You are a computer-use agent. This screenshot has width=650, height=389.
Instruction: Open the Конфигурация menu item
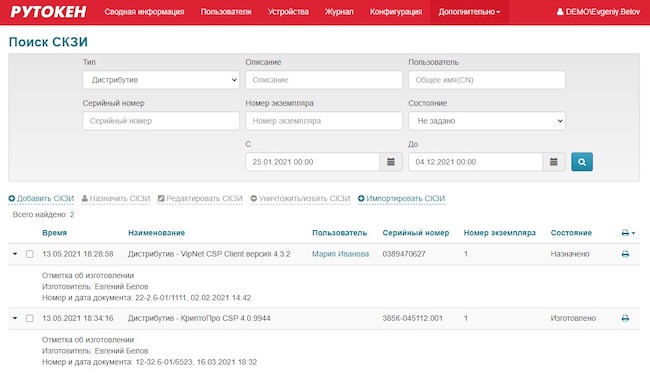pos(396,12)
